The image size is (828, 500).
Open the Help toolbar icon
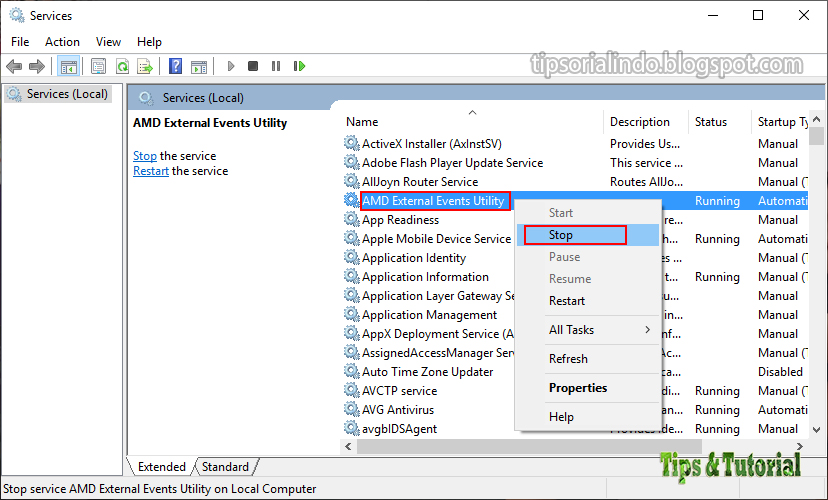tap(175, 67)
